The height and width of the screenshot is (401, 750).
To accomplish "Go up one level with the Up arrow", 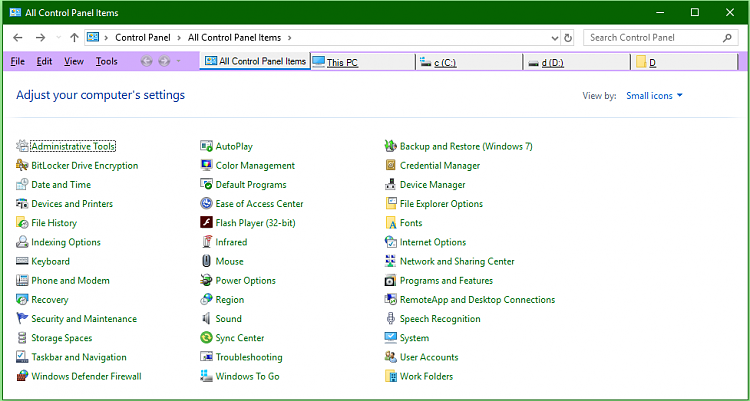I will (74, 38).
